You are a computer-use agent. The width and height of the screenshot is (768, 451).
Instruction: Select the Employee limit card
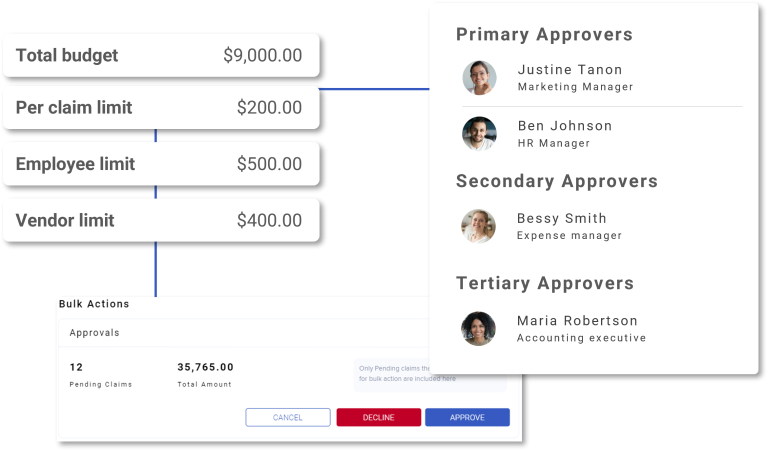pos(161,164)
